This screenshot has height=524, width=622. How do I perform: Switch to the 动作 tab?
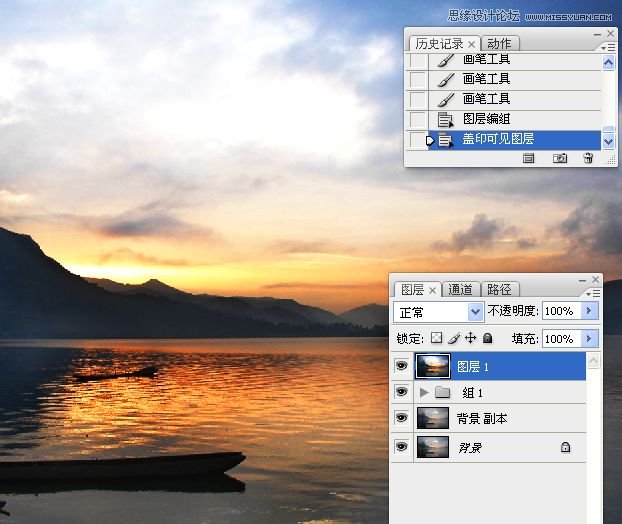[499, 43]
